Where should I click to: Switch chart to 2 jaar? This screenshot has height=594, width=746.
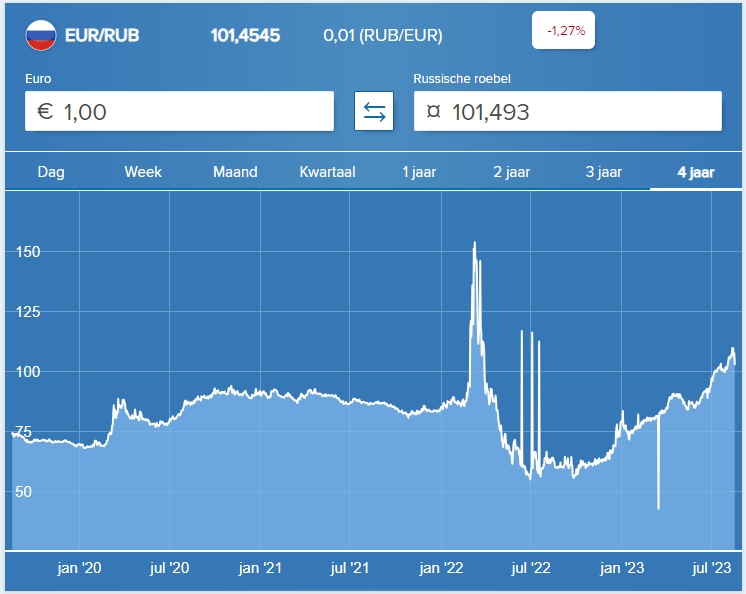click(511, 172)
